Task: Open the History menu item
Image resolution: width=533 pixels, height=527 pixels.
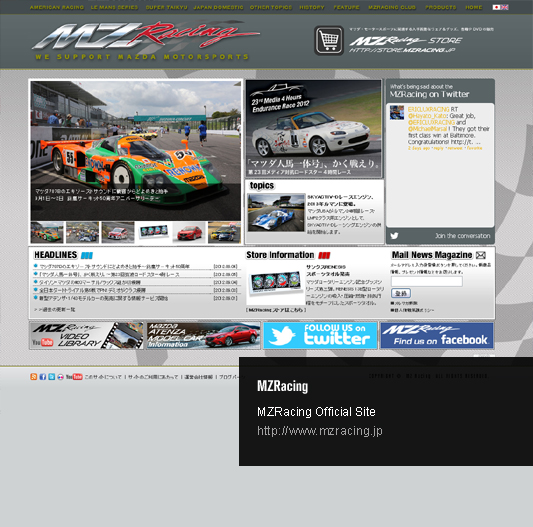Action: click(312, 7)
